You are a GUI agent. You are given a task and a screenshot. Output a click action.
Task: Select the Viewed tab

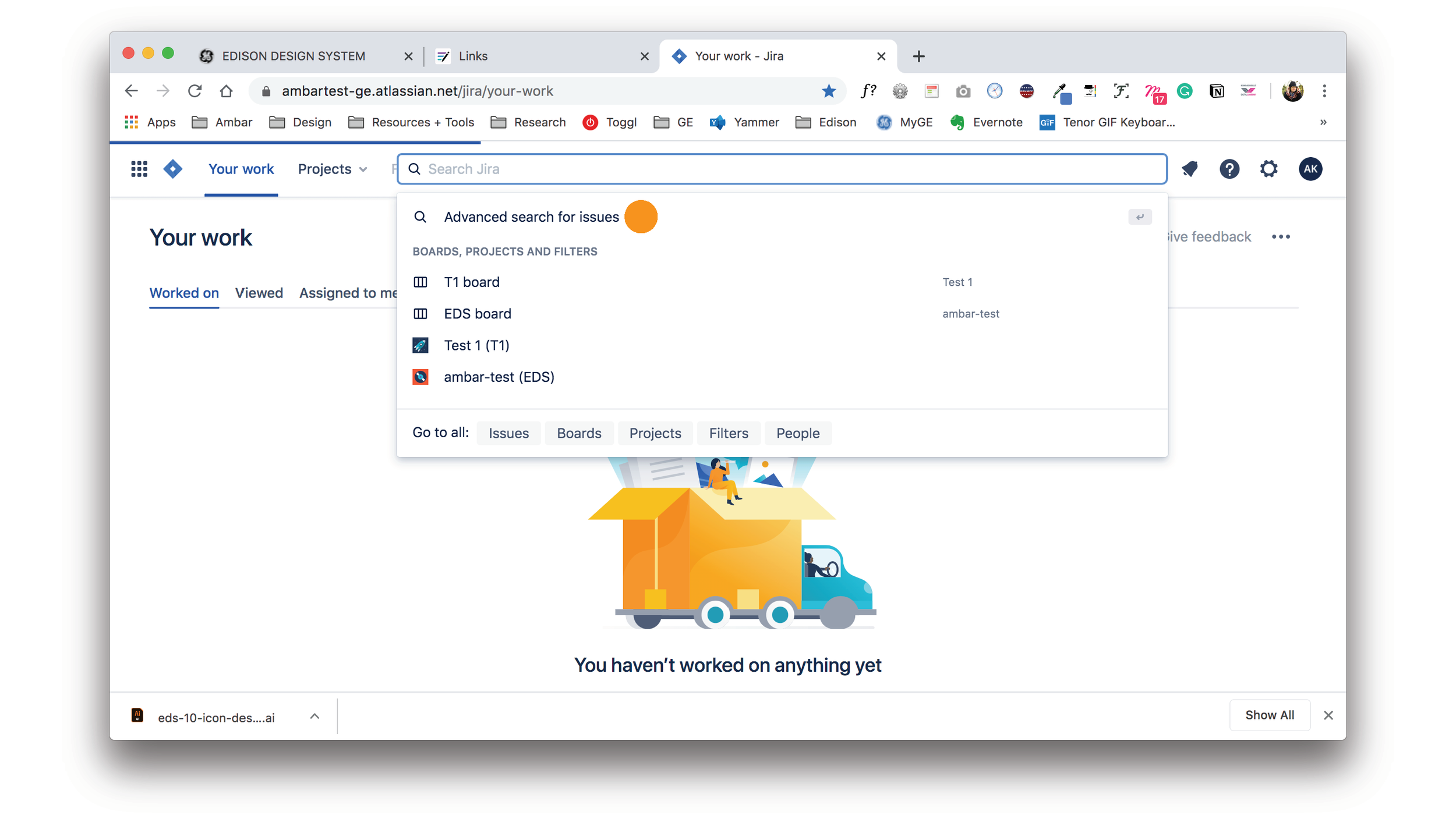(x=259, y=293)
